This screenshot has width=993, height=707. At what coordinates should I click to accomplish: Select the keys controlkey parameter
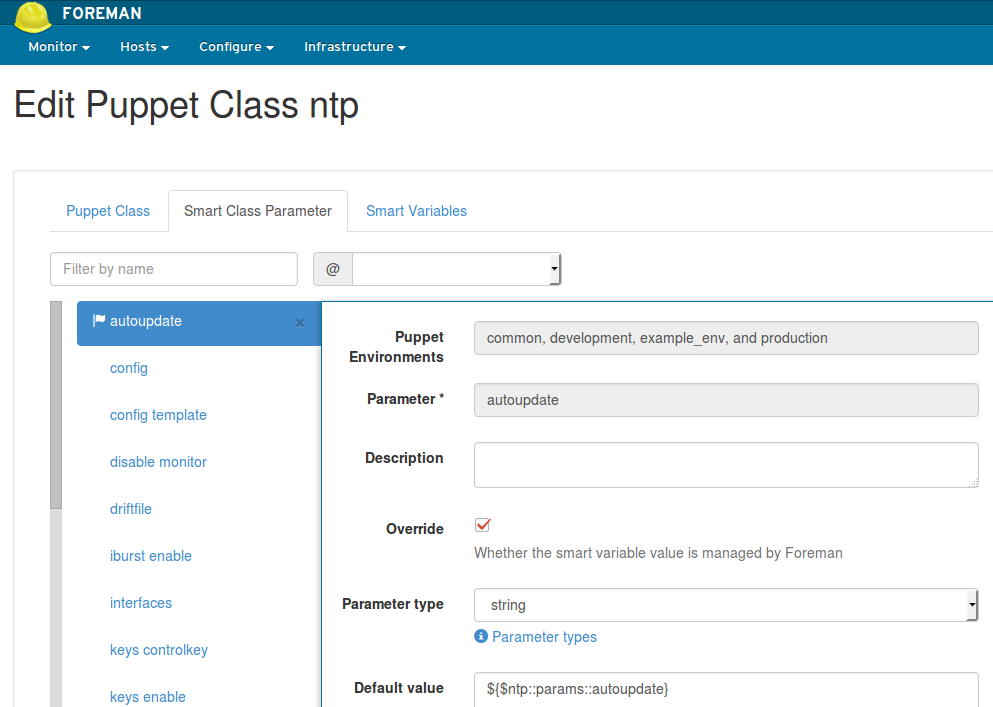(159, 650)
